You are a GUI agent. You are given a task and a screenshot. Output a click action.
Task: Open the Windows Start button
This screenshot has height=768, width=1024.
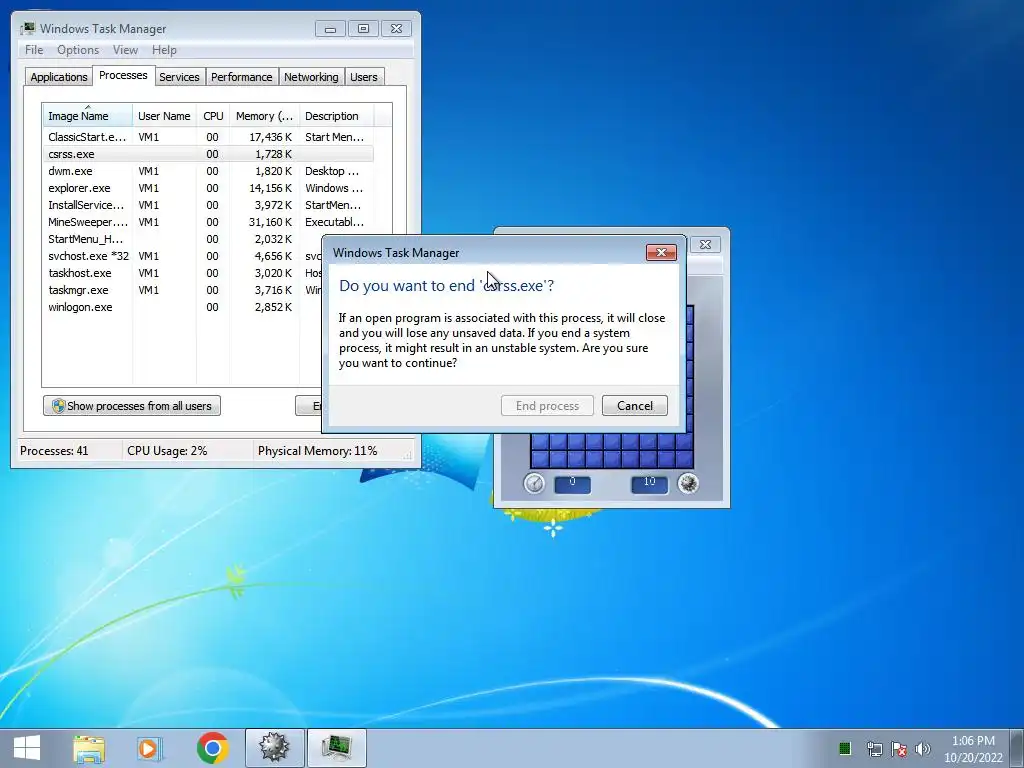27,748
